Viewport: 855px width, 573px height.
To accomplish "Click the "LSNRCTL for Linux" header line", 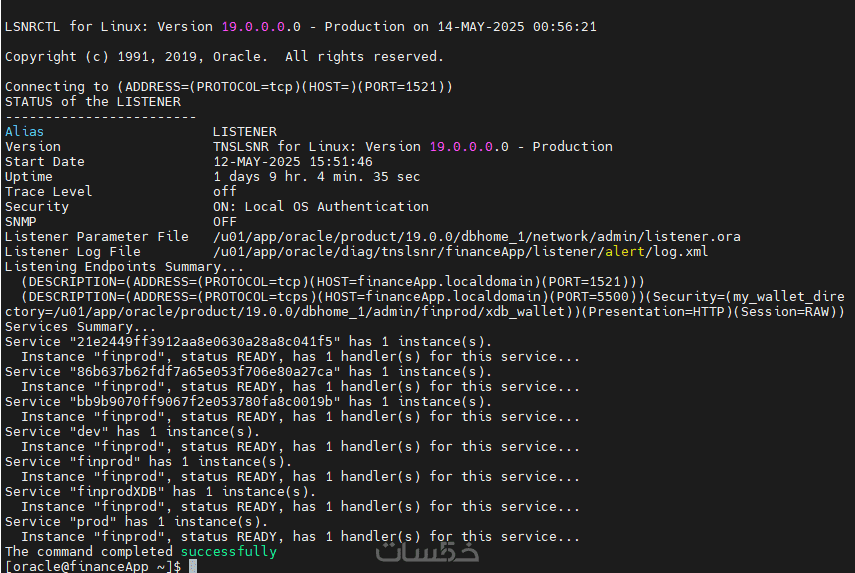I will click(300, 27).
